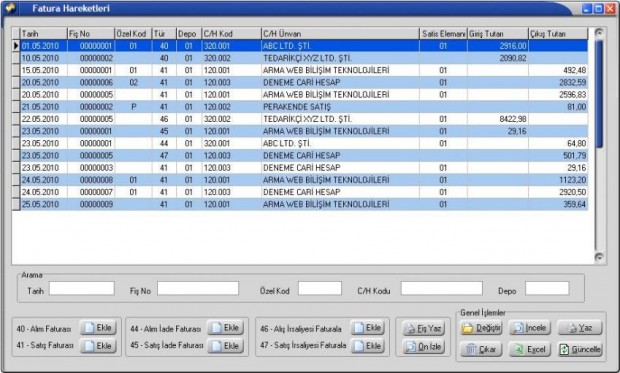Click the scroll-down arrow of the grid scrollbar

(x=599, y=257)
